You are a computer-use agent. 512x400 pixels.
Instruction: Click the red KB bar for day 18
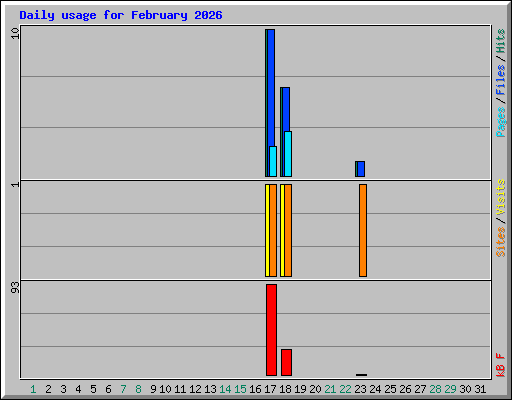[286, 362]
